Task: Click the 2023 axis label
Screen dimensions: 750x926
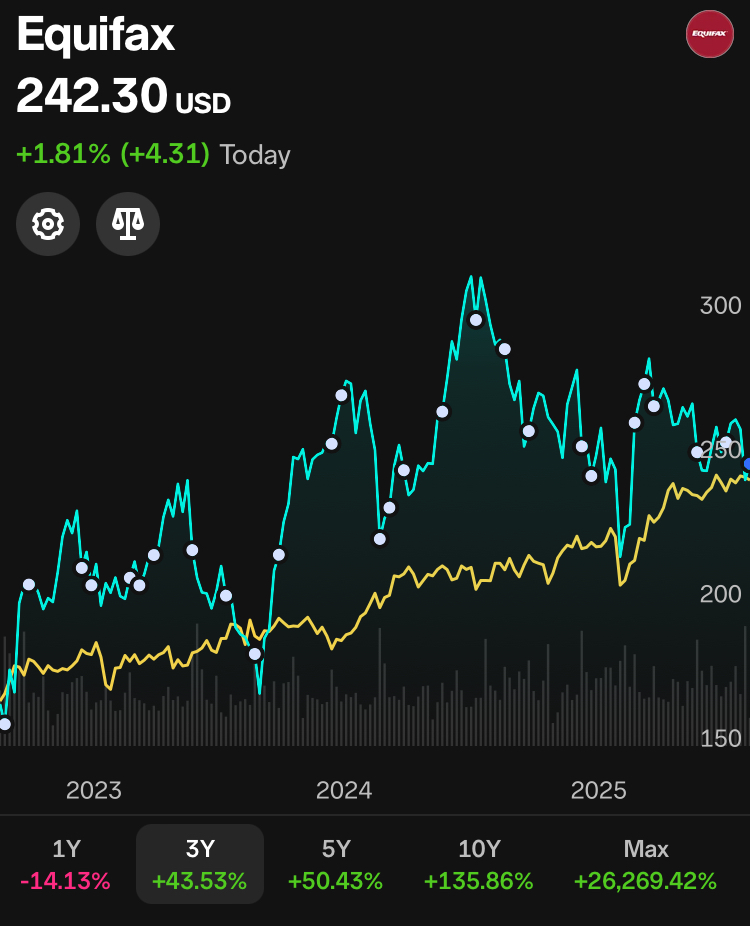Action: tap(94, 790)
